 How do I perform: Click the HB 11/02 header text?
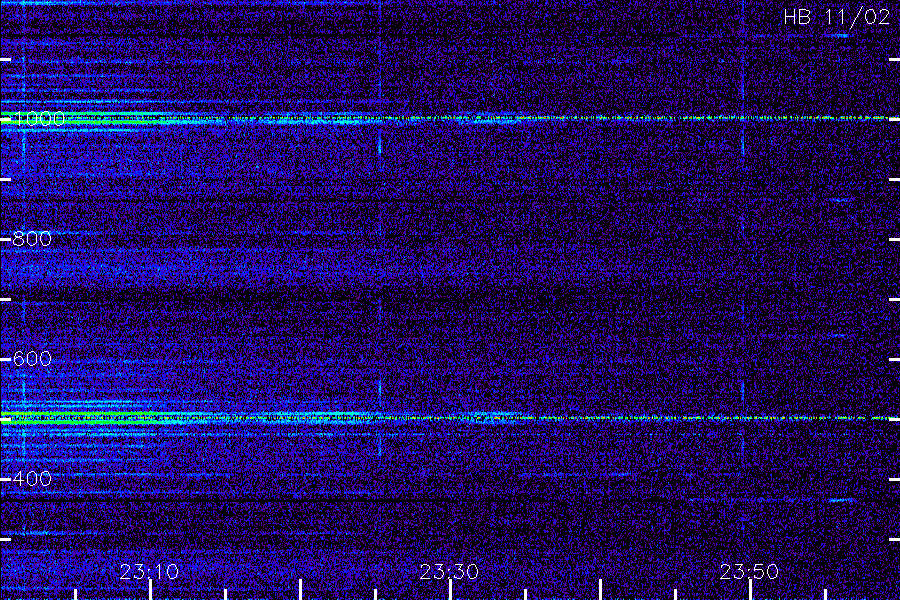click(837, 17)
